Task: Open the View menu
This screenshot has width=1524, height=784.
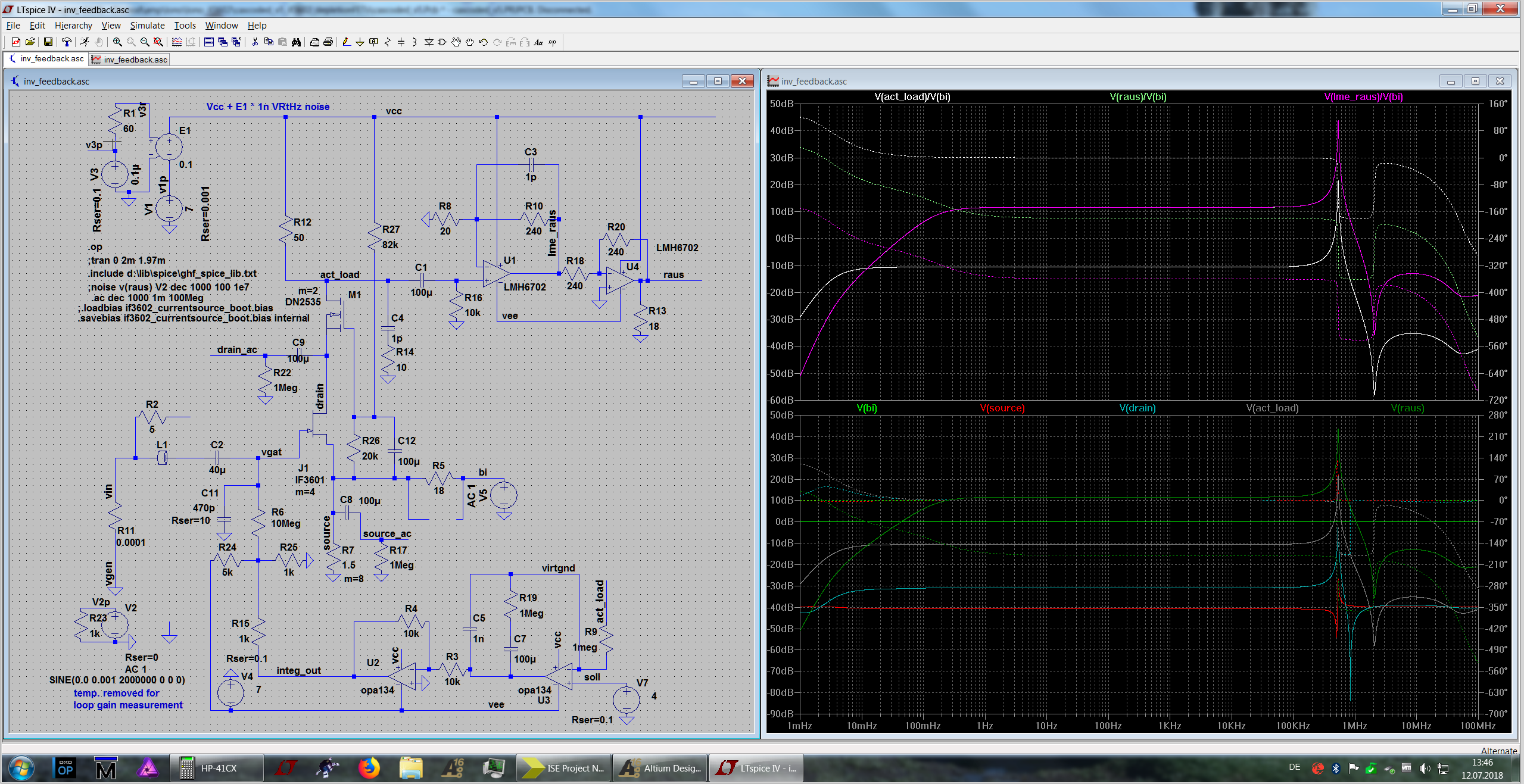Action: (111, 26)
